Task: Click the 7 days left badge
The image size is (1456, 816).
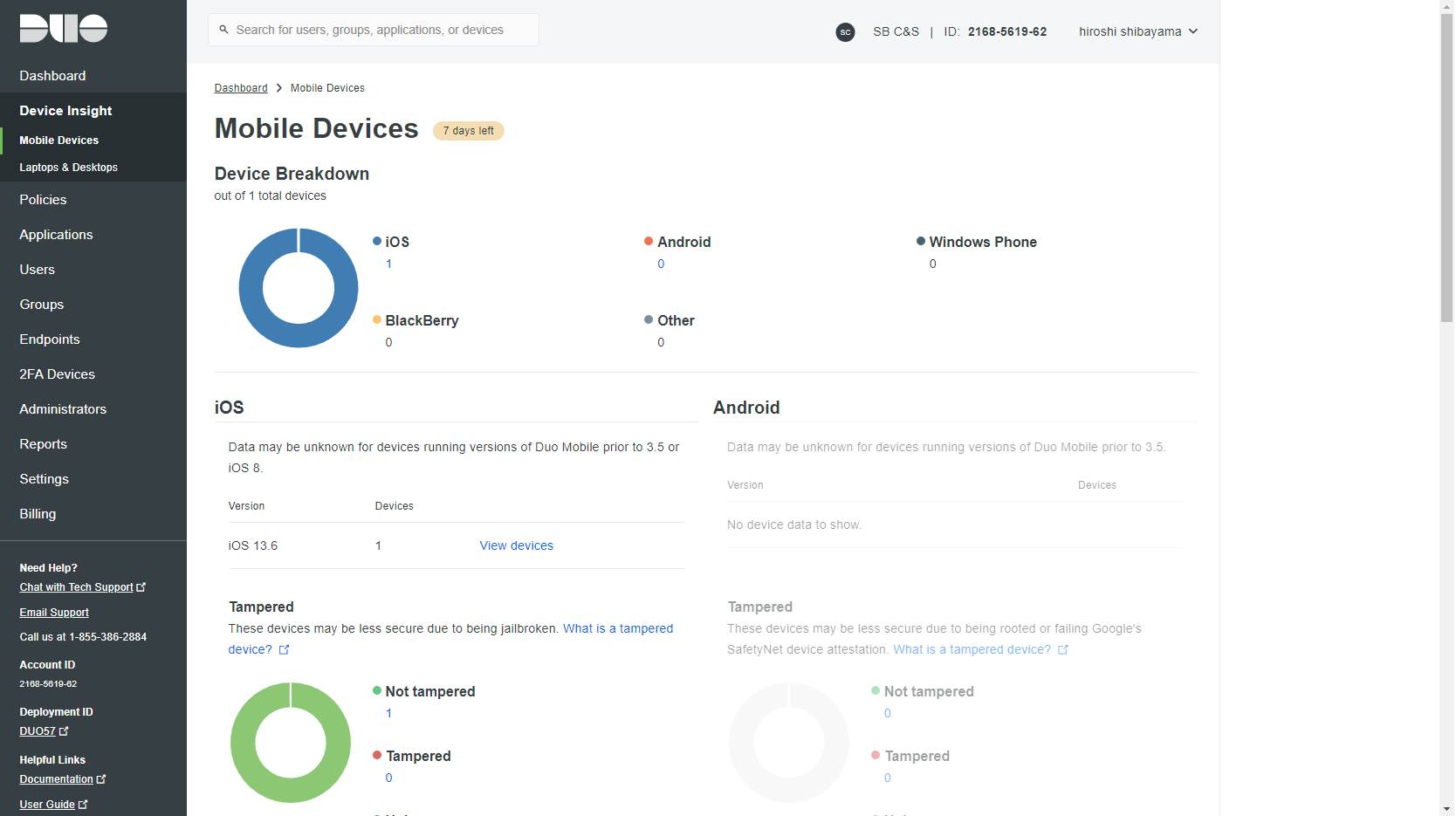Action: pos(469,131)
